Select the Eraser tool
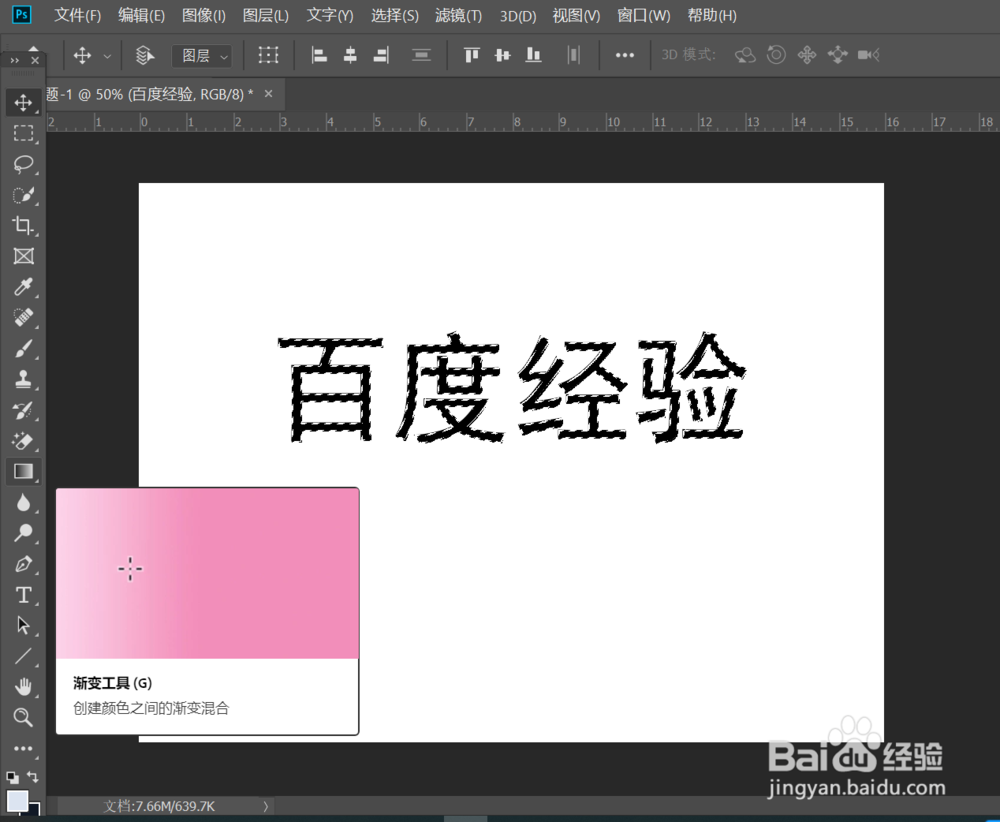 tap(24, 441)
